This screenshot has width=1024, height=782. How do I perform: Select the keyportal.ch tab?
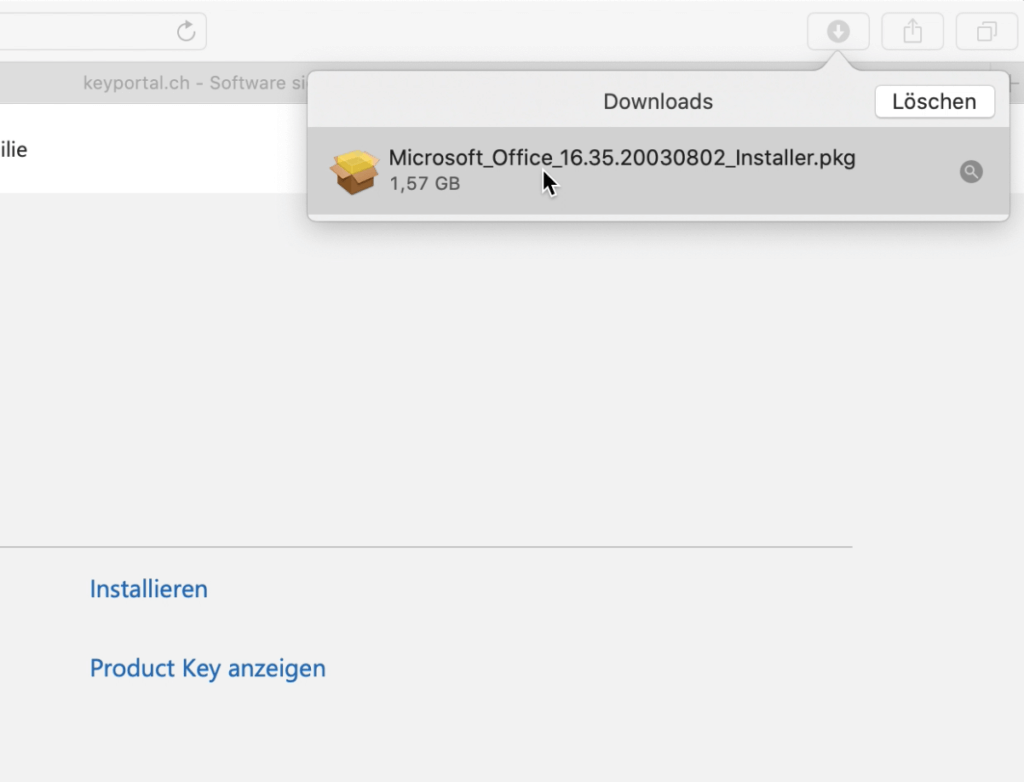coord(195,83)
